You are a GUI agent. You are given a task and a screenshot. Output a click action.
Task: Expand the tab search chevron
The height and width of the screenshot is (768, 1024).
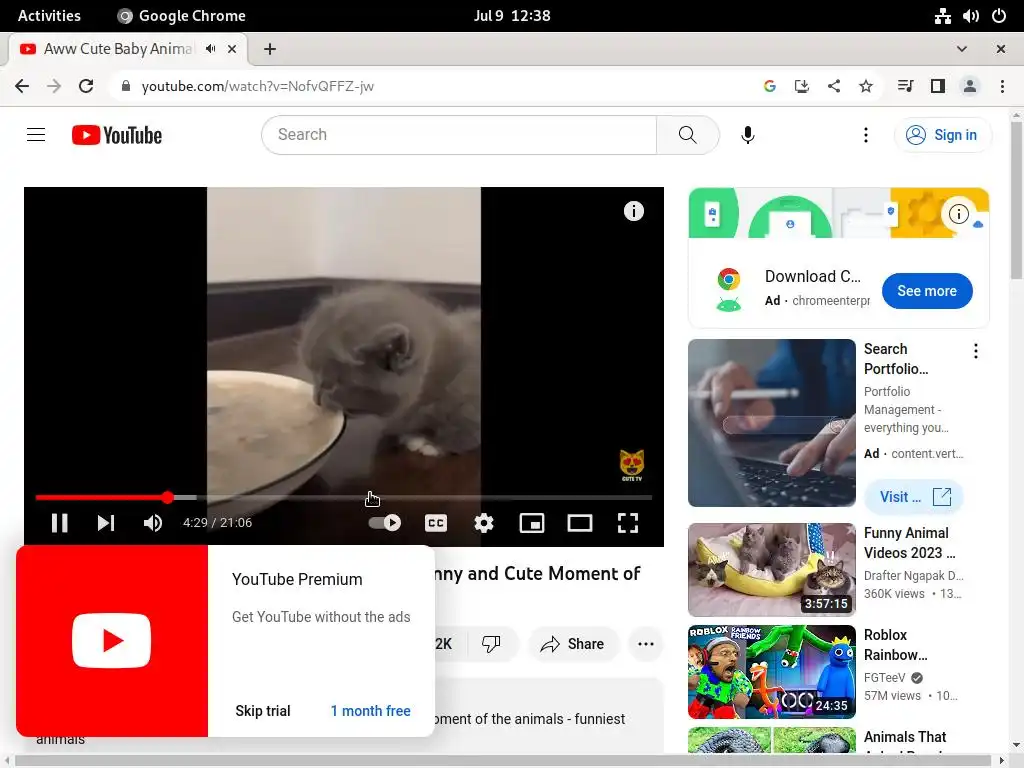(961, 49)
